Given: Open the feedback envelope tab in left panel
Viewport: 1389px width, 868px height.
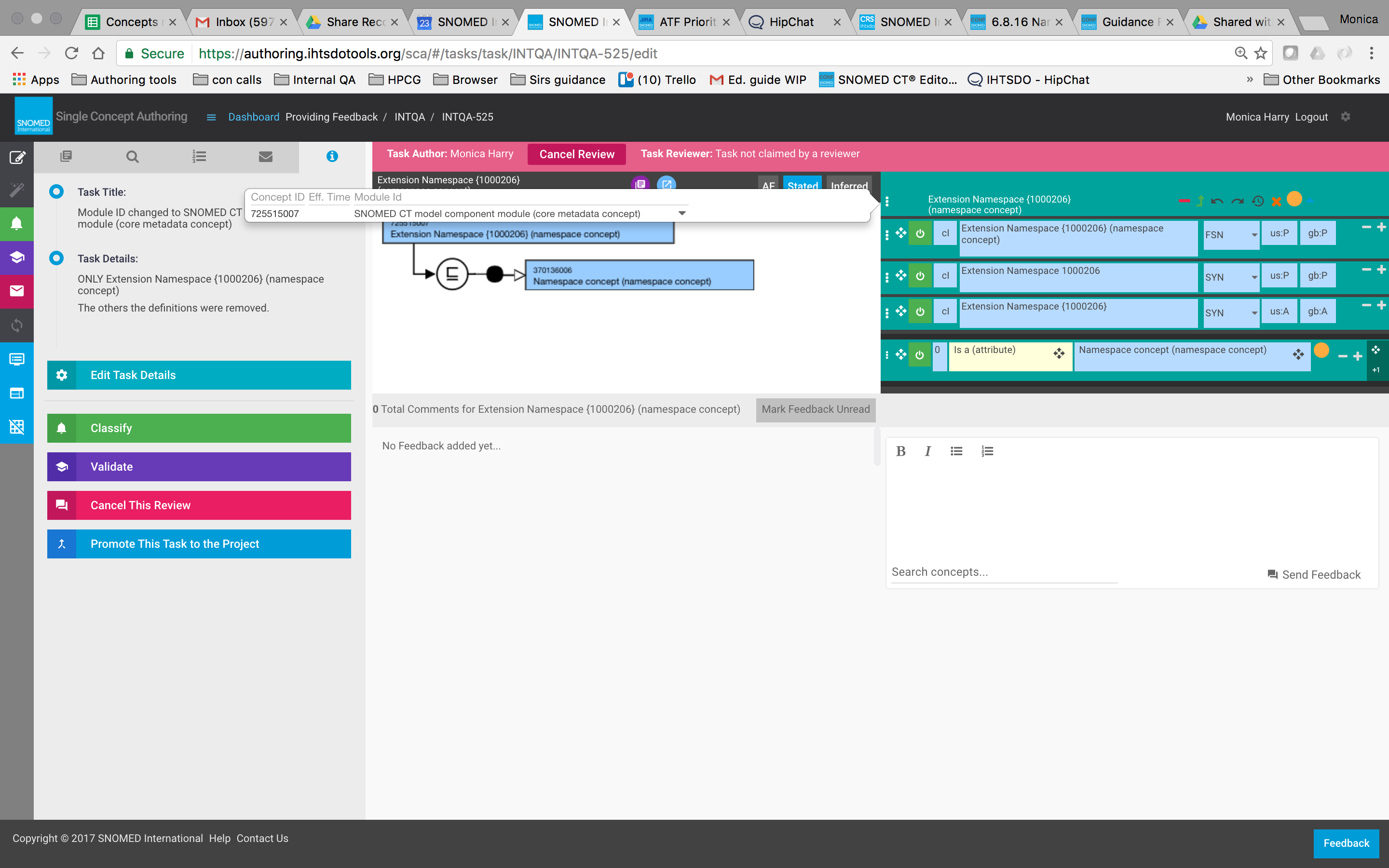Looking at the screenshot, I should click(265, 156).
